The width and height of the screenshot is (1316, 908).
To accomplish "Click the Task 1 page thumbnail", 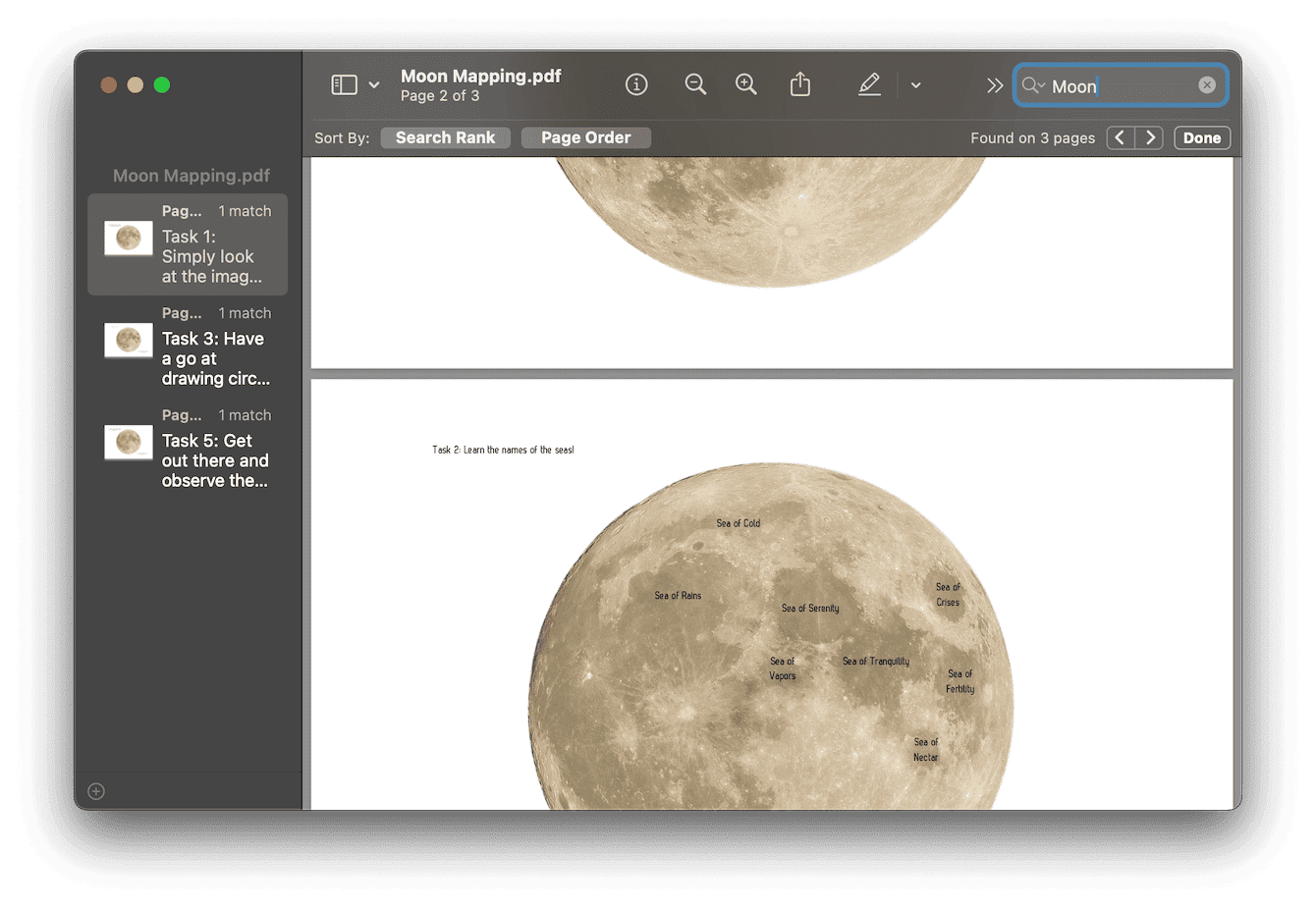I will [x=128, y=237].
